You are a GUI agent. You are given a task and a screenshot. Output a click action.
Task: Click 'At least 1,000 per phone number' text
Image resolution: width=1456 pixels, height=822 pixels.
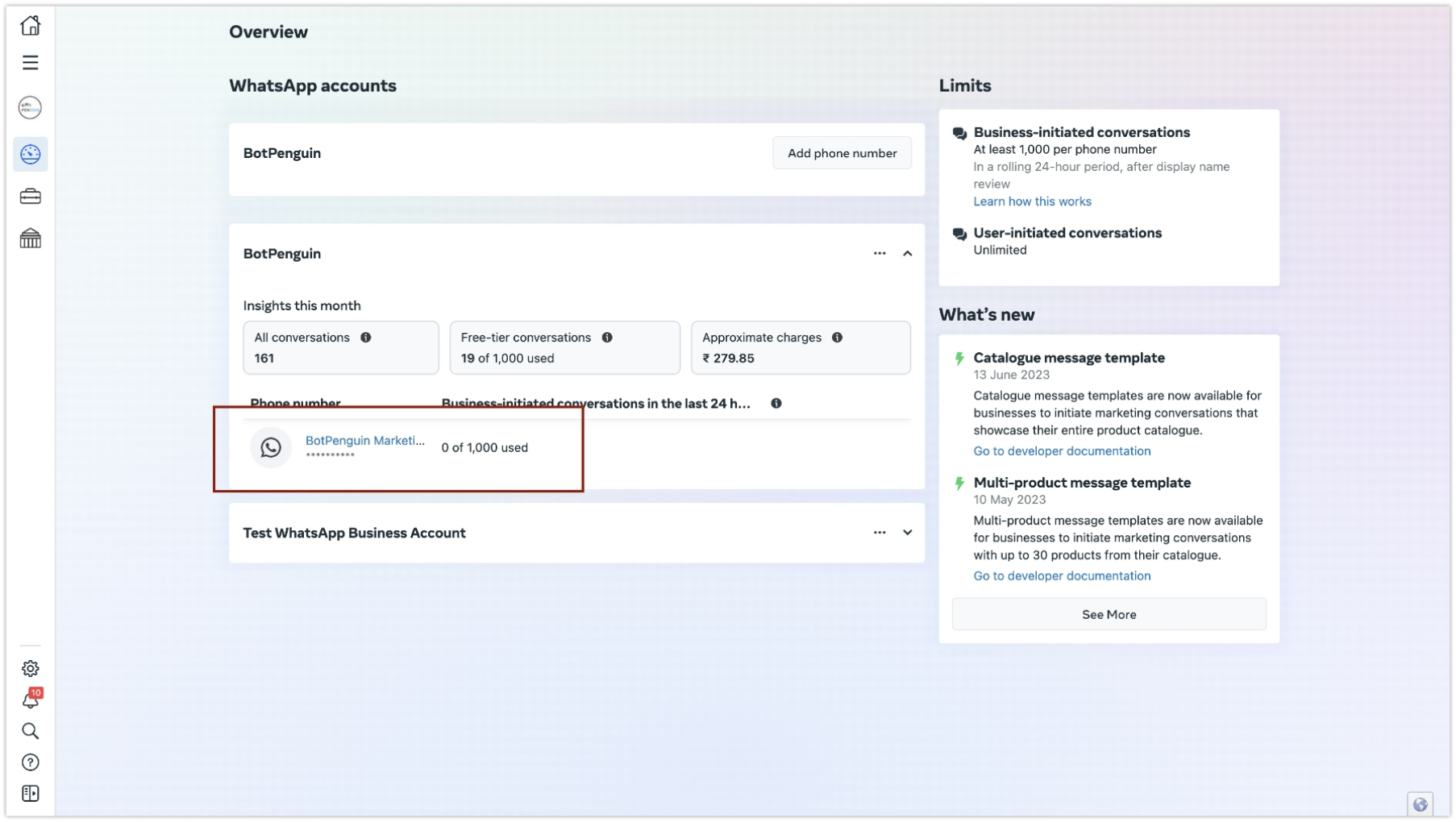pos(1065,150)
